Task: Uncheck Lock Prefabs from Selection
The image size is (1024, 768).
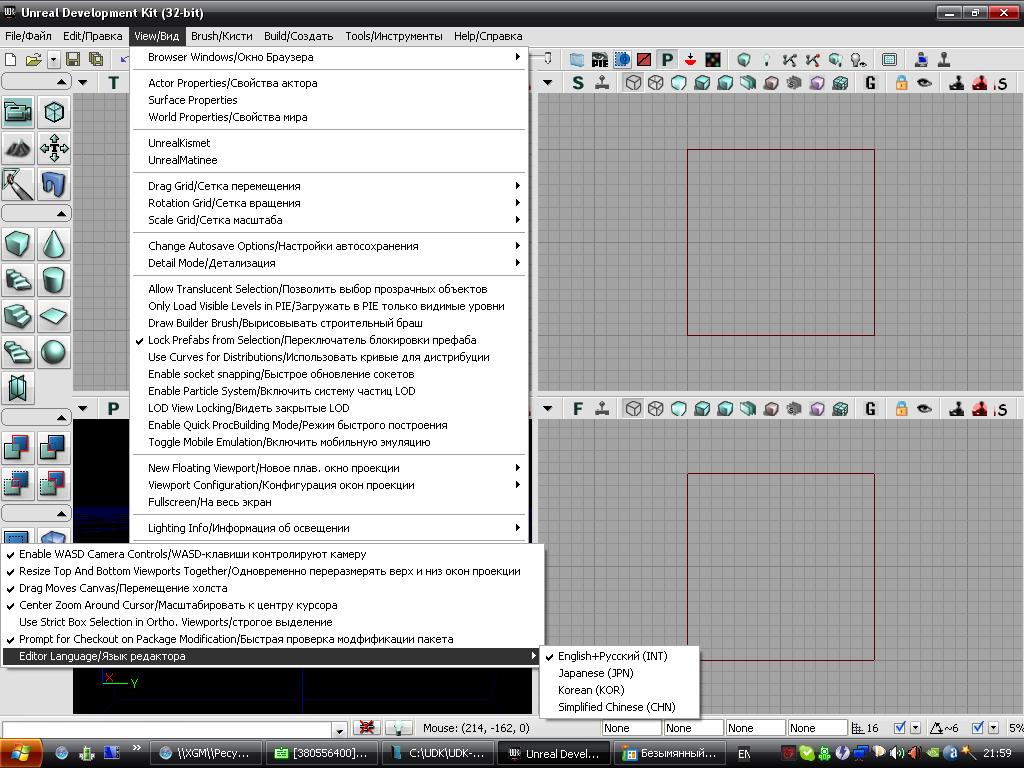Action: click(329, 340)
